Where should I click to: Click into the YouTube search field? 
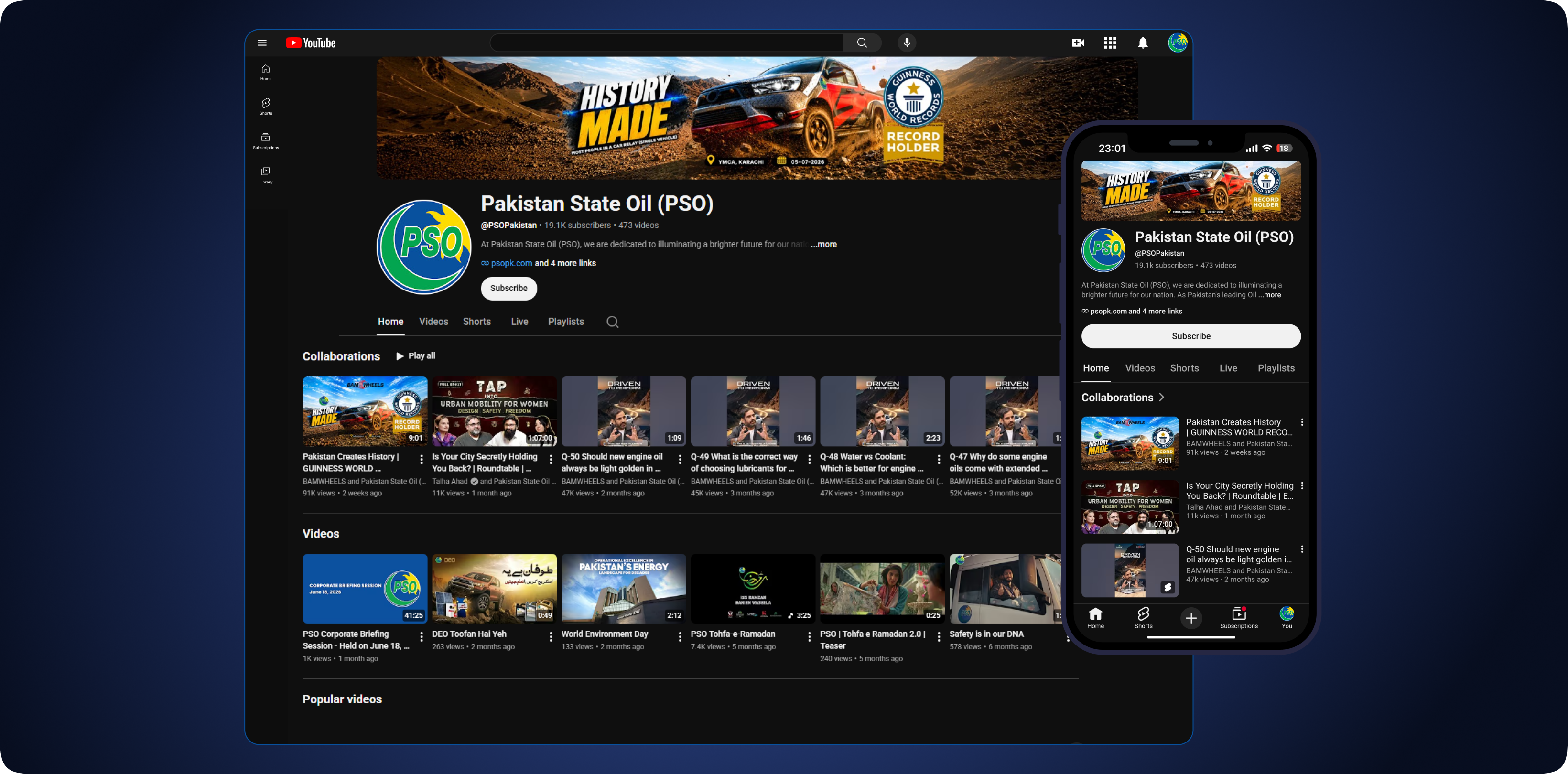point(667,43)
